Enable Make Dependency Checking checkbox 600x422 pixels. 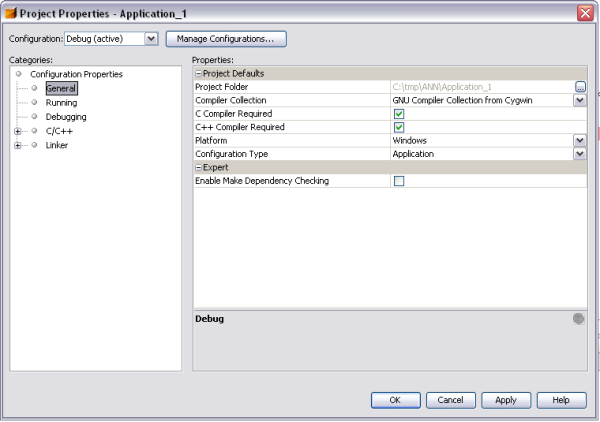coord(399,181)
